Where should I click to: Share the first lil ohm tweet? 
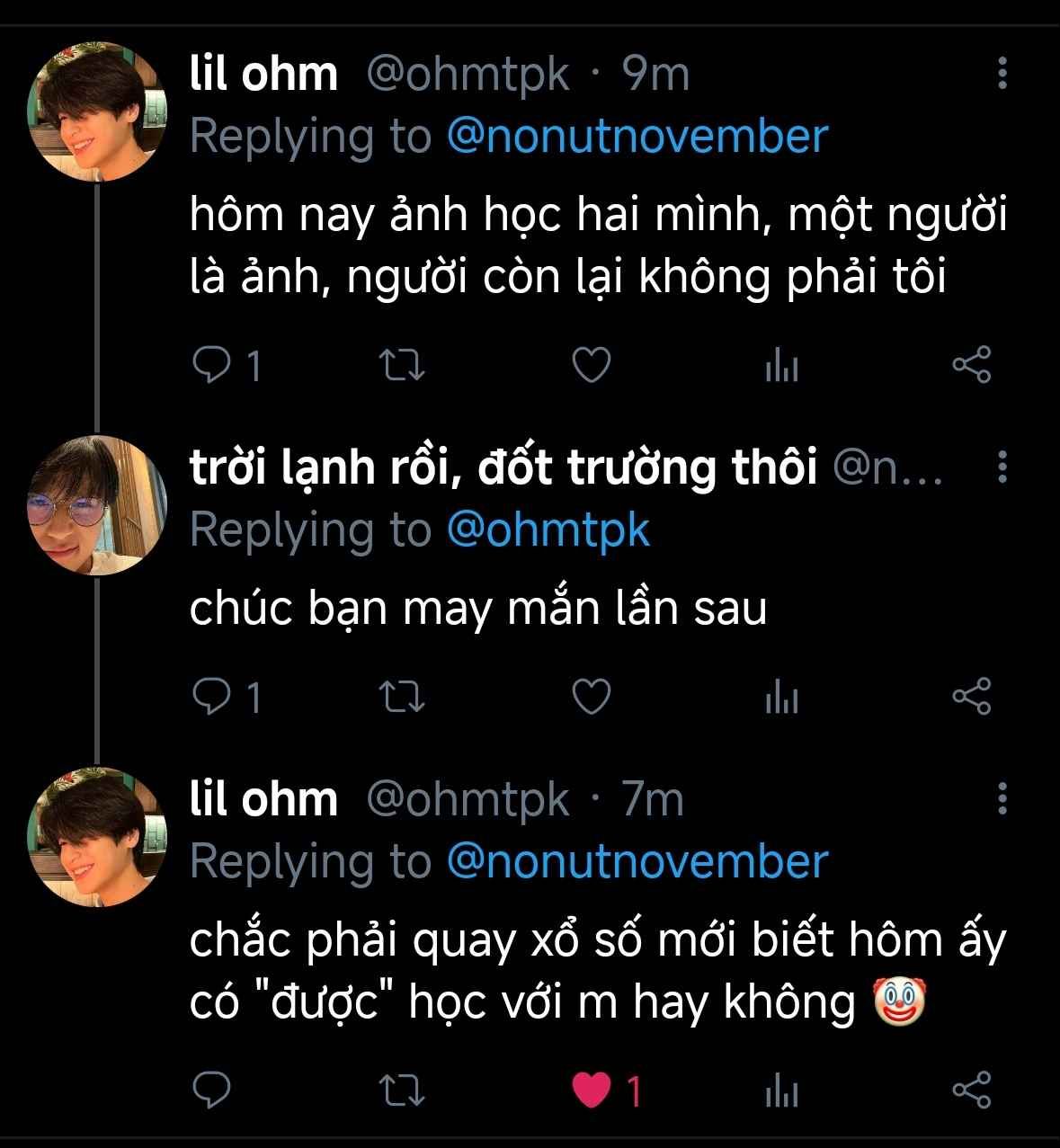(x=971, y=365)
